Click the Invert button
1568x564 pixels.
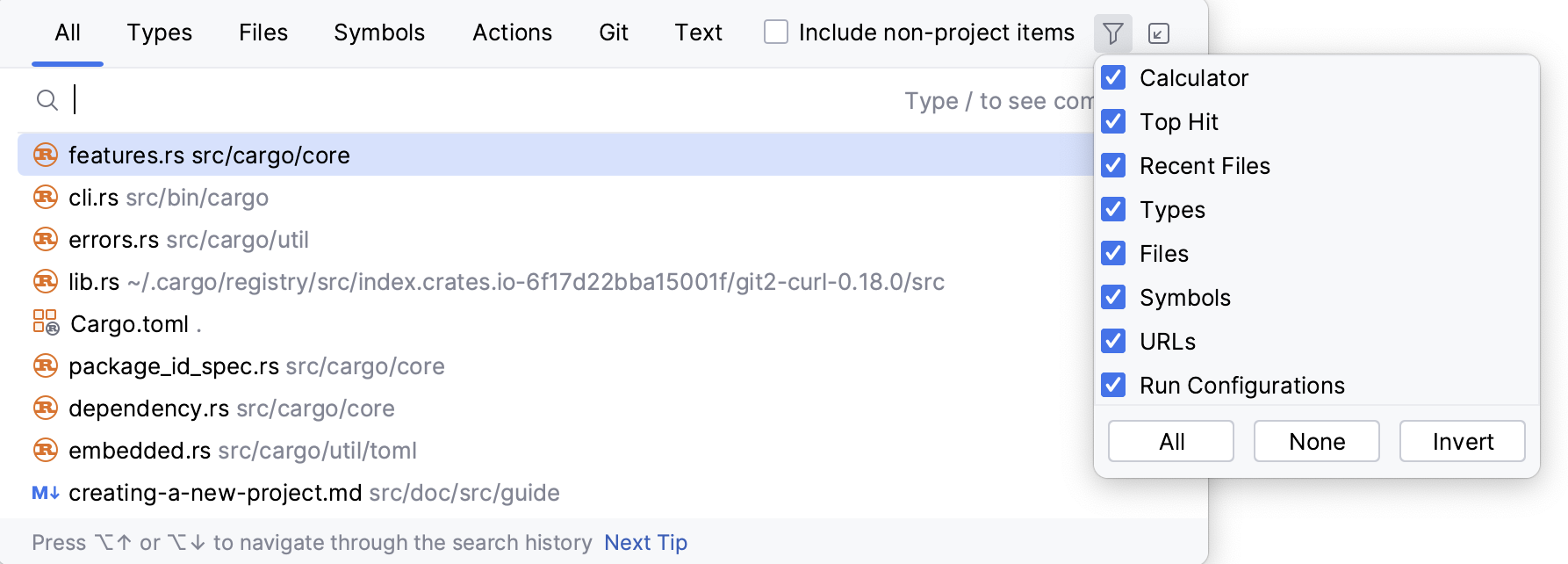(1462, 441)
